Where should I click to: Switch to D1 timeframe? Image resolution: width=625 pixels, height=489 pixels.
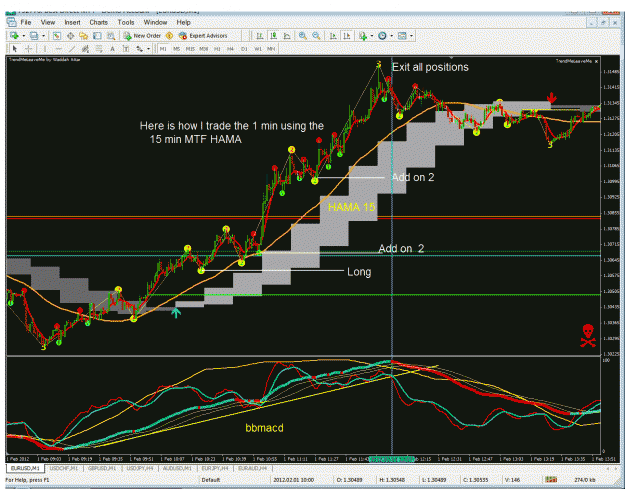pyautogui.click(x=244, y=49)
